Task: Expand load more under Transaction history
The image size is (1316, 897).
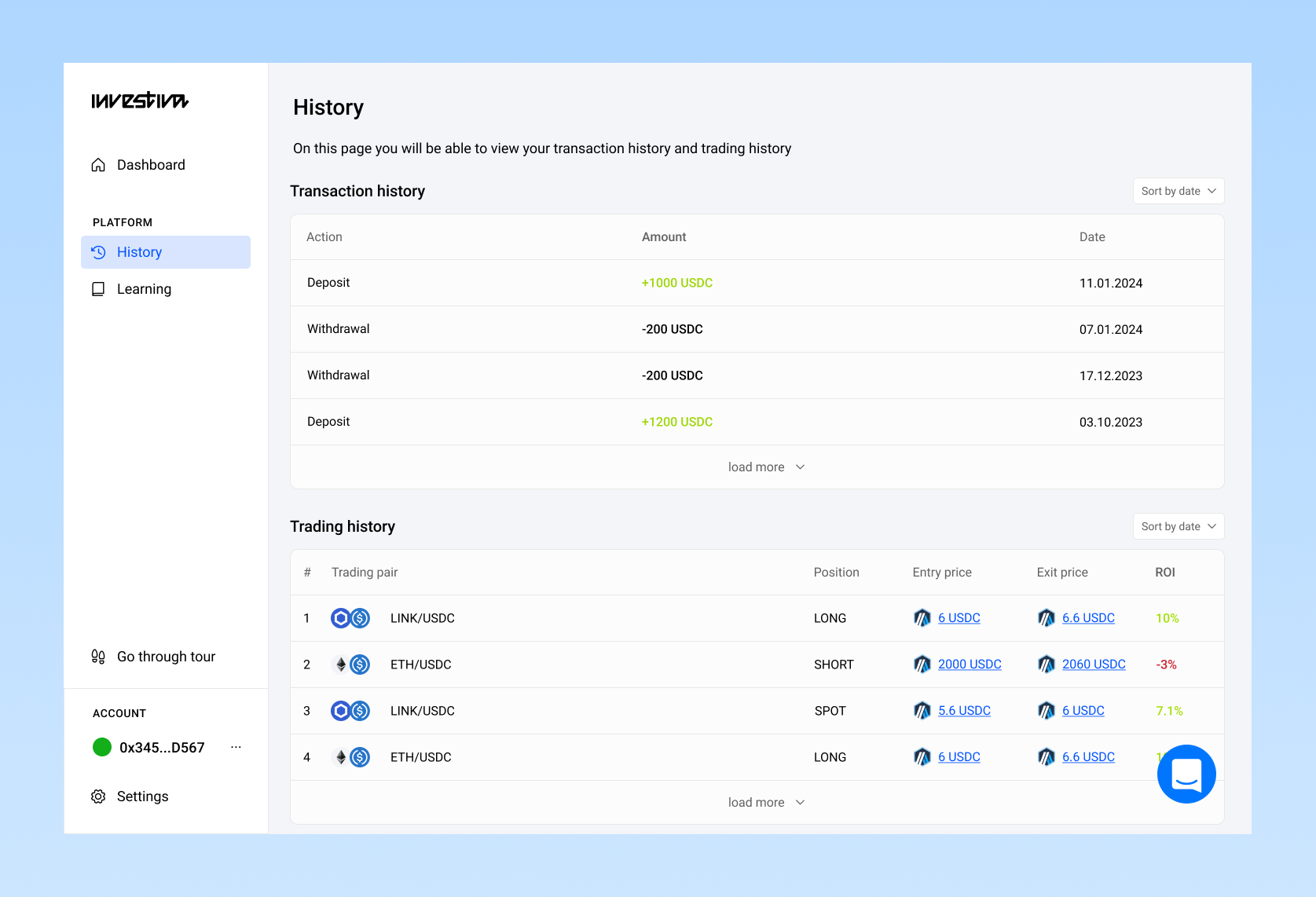Action: [x=765, y=467]
